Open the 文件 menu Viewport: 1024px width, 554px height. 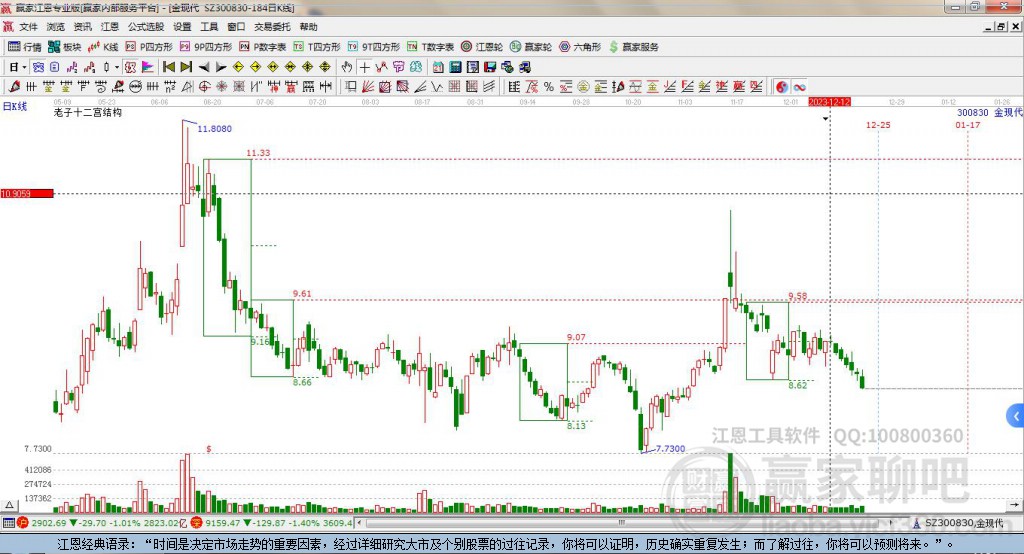click(29, 27)
